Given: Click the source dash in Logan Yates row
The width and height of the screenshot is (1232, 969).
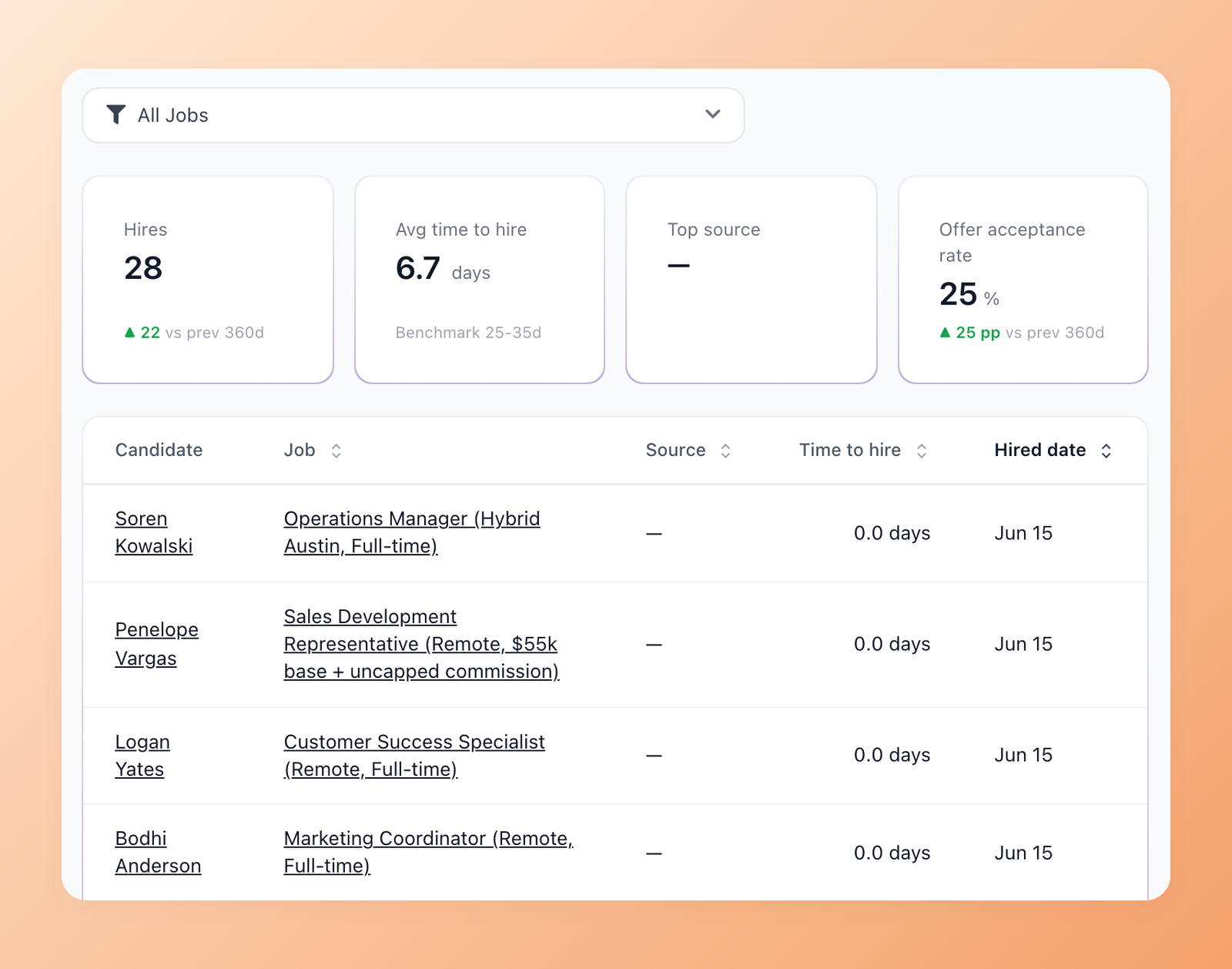Looking at the screenshot, I should [654, 755].
